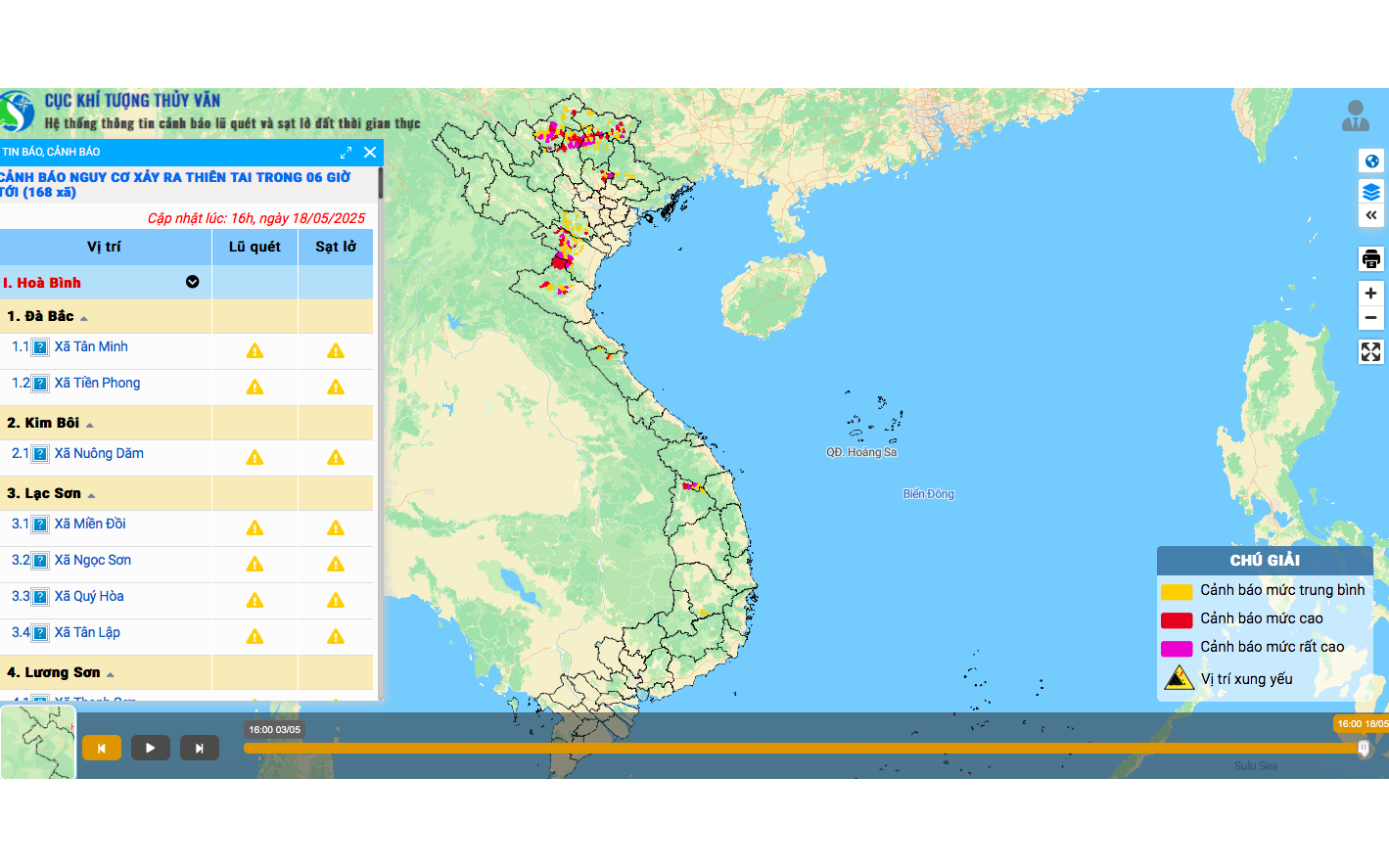Collapse the Kim Bôi district list
The height and width of the screenshot is (868, 1389).
90,425
